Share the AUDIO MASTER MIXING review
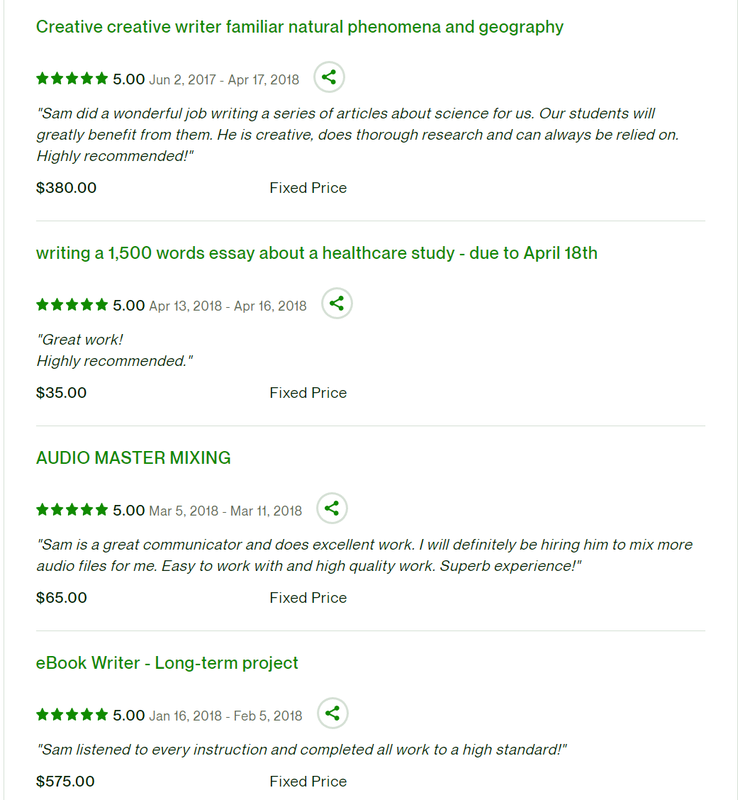Viewport: 738px width, 800px height. point(332,509)
